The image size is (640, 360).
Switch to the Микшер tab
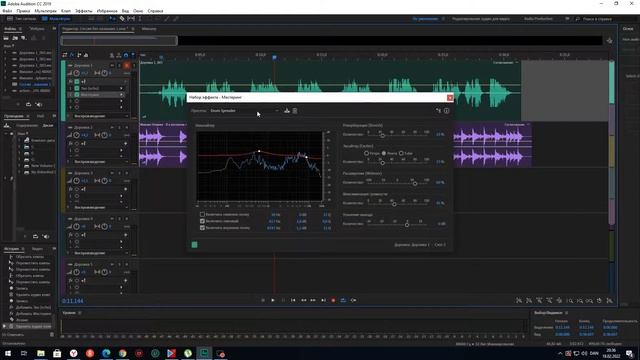(x=149, y=29)
